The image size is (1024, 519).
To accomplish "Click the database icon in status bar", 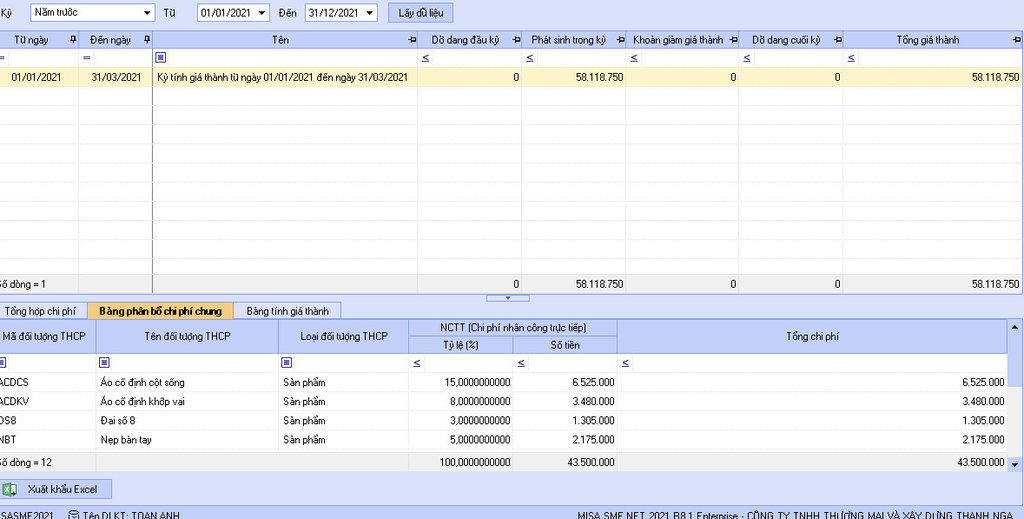I will tap(74, 515).
